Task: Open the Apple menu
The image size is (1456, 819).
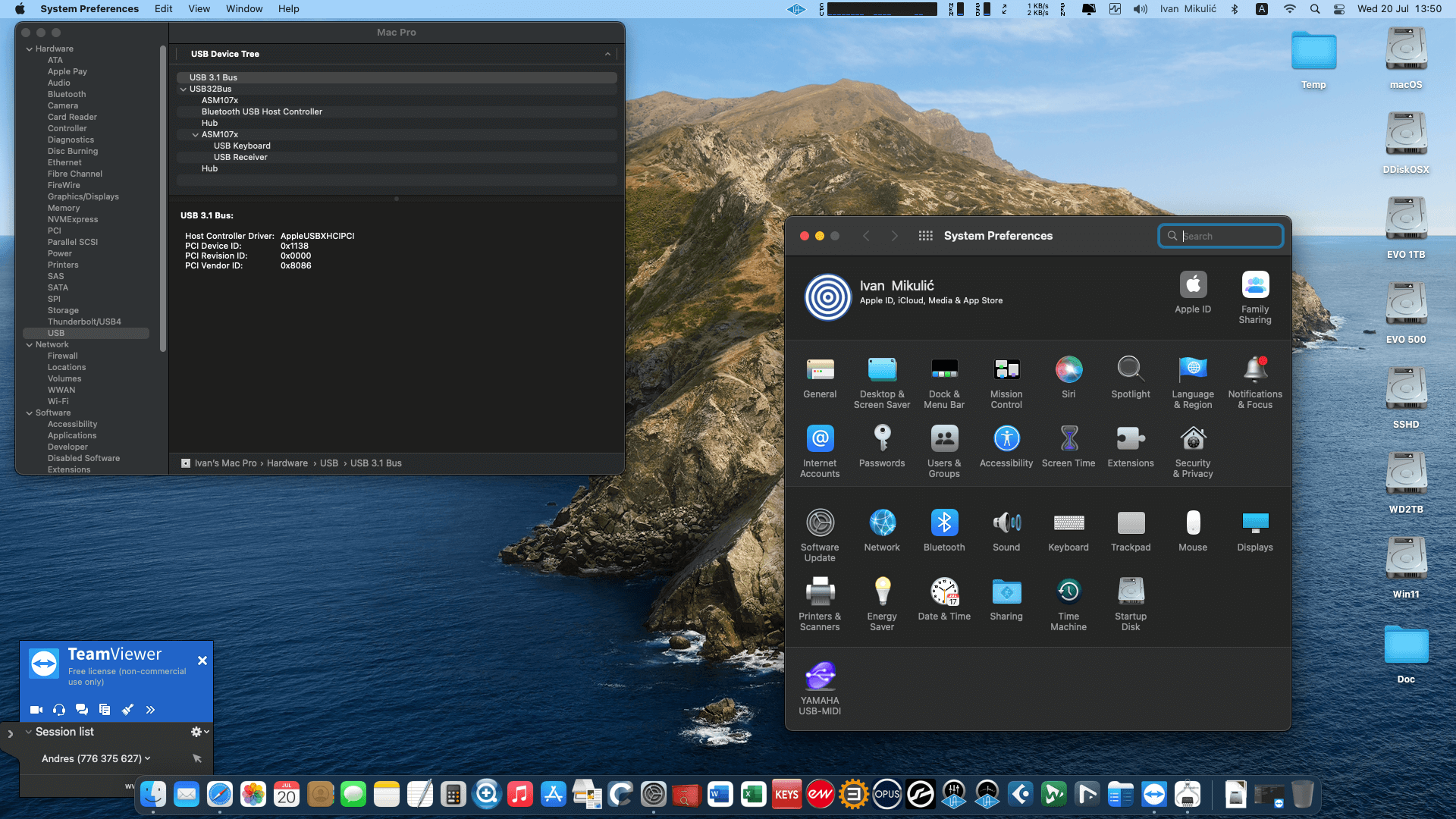Action: click(20, 9)
